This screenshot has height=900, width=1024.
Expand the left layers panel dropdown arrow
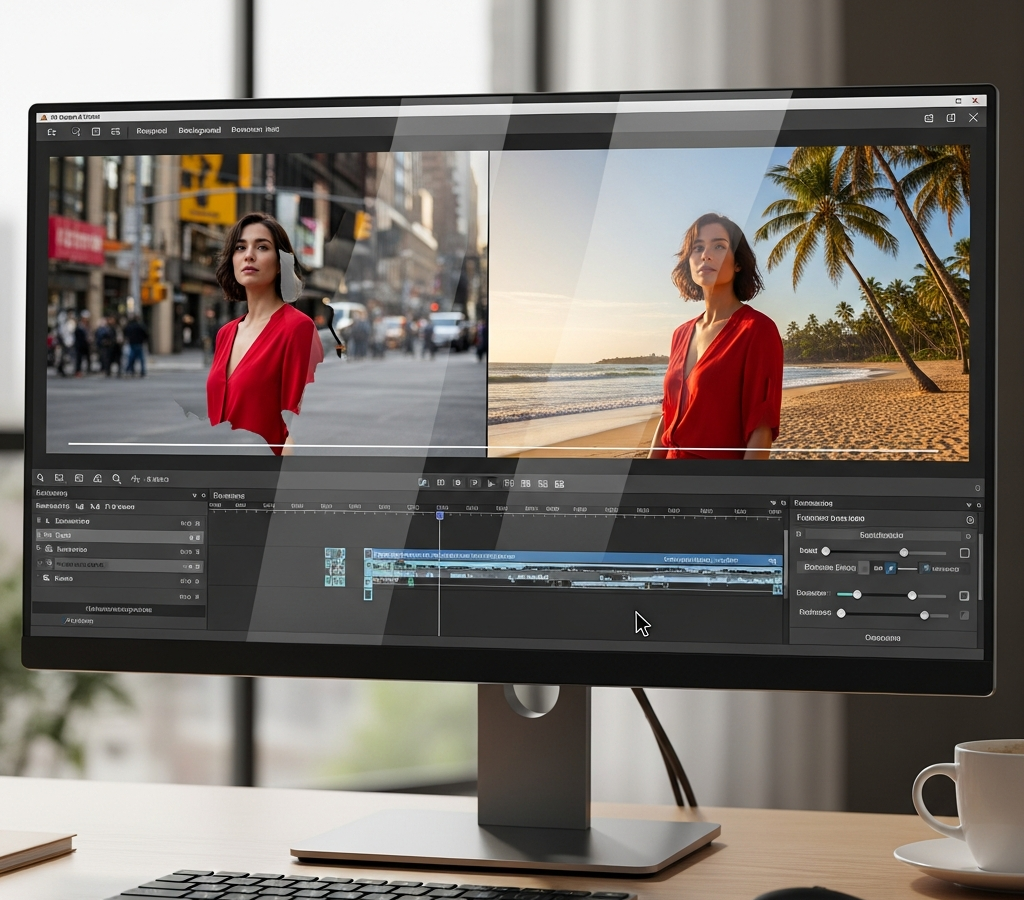click(194, 496)
